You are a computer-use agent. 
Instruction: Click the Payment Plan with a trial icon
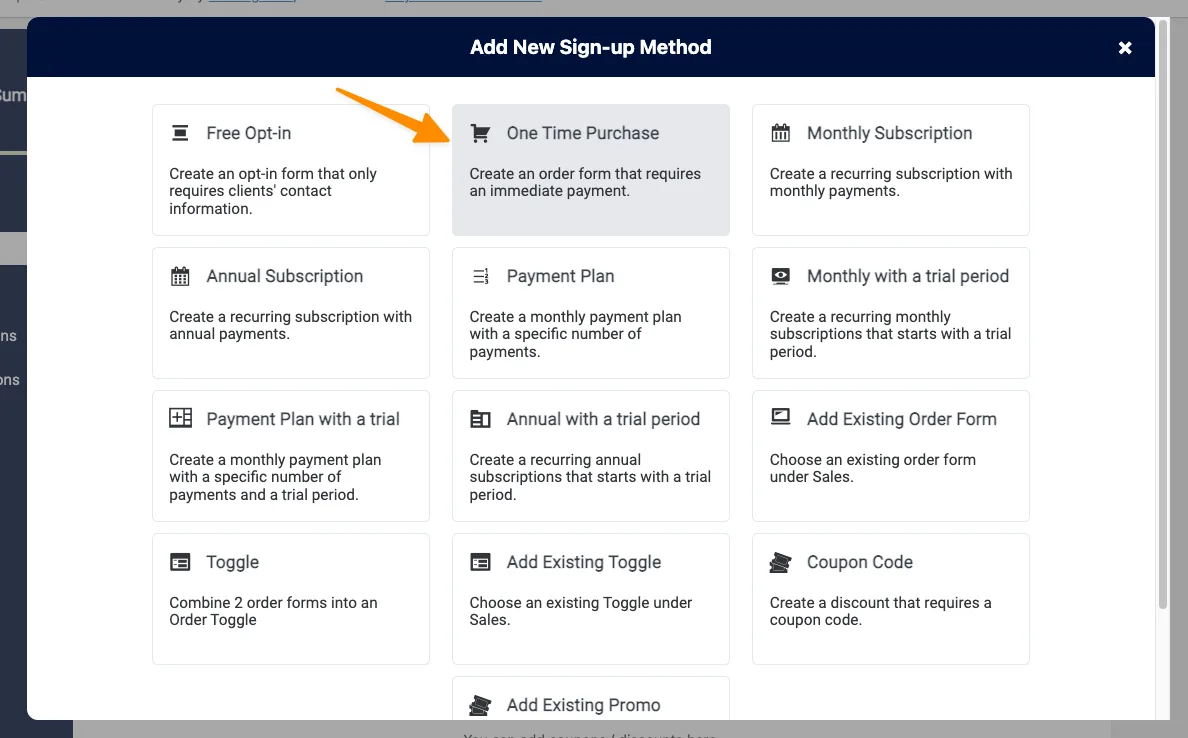click(x=180, y=419)
